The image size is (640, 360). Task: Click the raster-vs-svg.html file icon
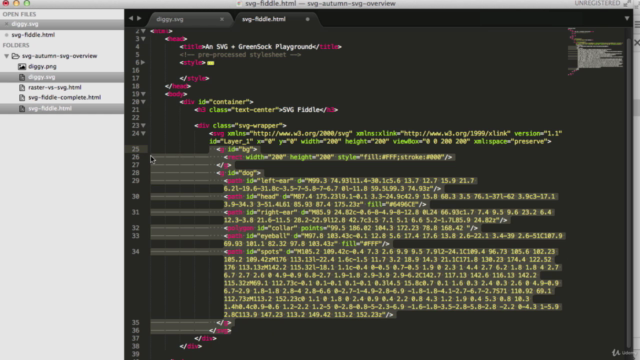click(22, 87)
